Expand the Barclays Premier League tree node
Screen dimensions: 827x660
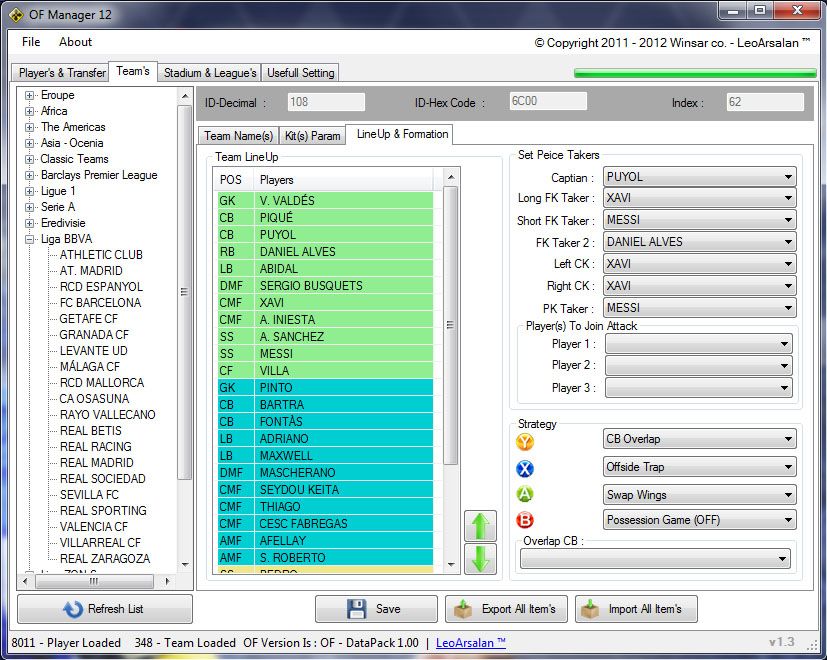click(30, 175)
